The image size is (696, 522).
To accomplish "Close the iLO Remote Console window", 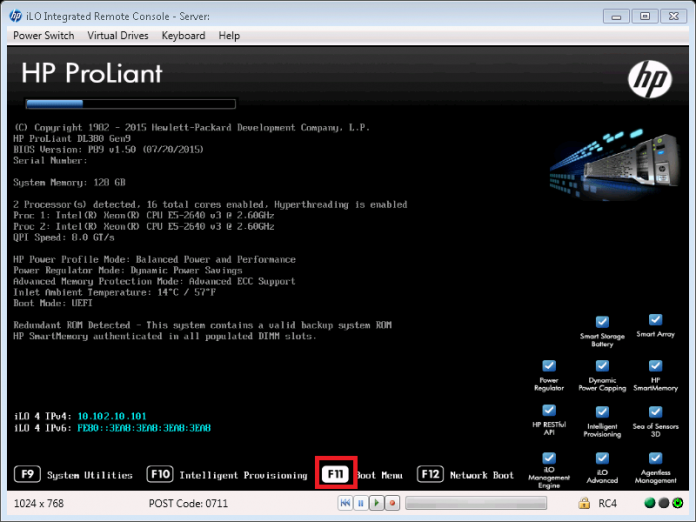I will 674,16.
